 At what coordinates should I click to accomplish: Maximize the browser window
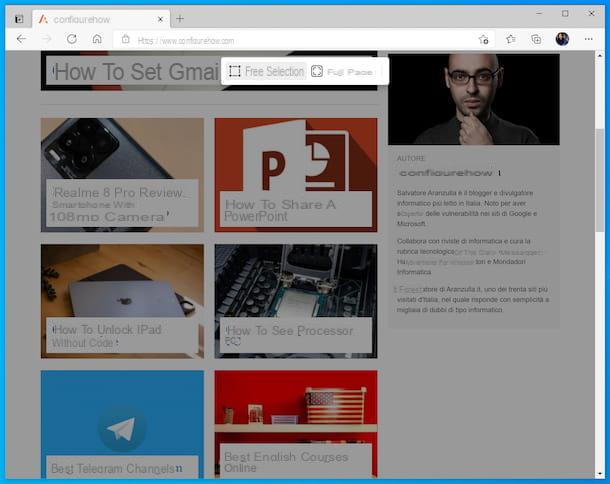[565, 14]
